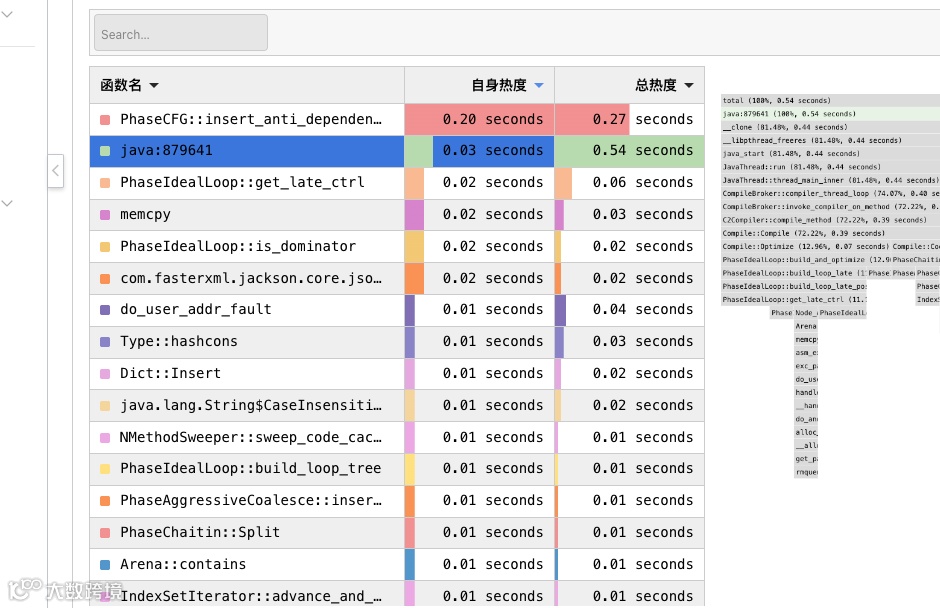Viewport: 940px width, 608px height.
Task: Click flame graph PhaseIdealLoop::build_and_optimize frame
Action: (x=805, y=260)
